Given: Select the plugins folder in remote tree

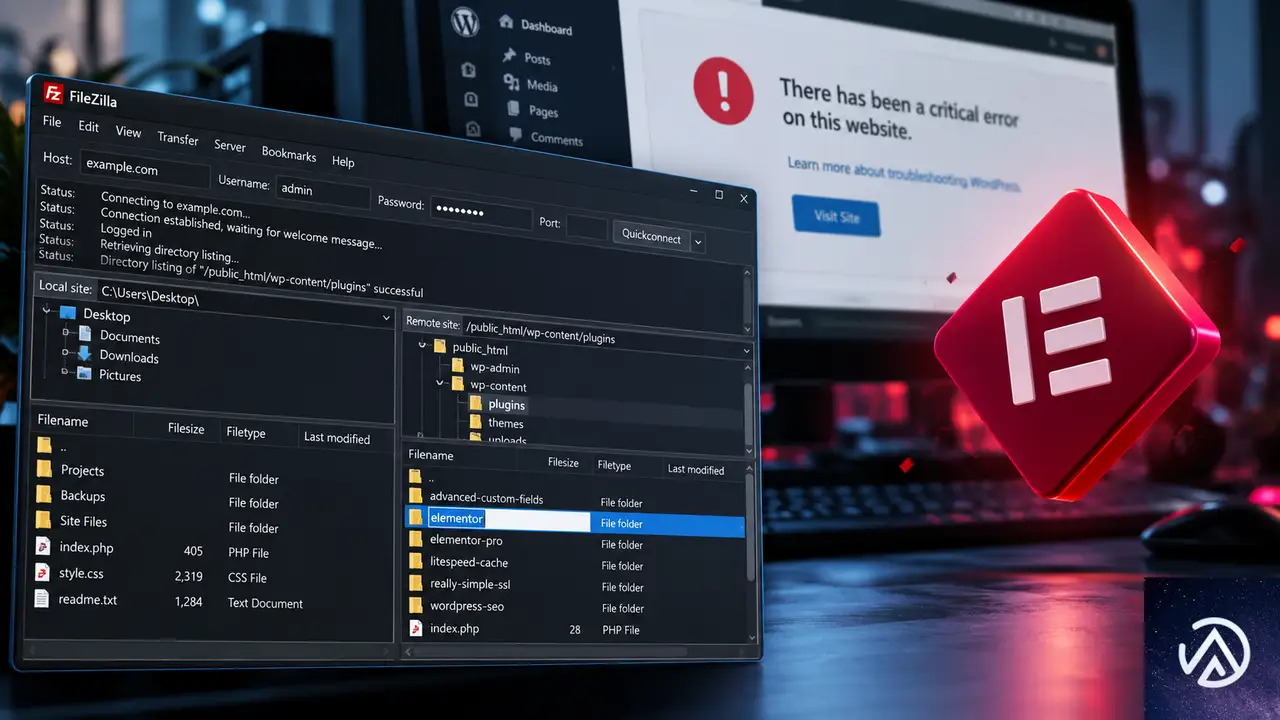Looking at the screenshot, I should coord(498,404).
